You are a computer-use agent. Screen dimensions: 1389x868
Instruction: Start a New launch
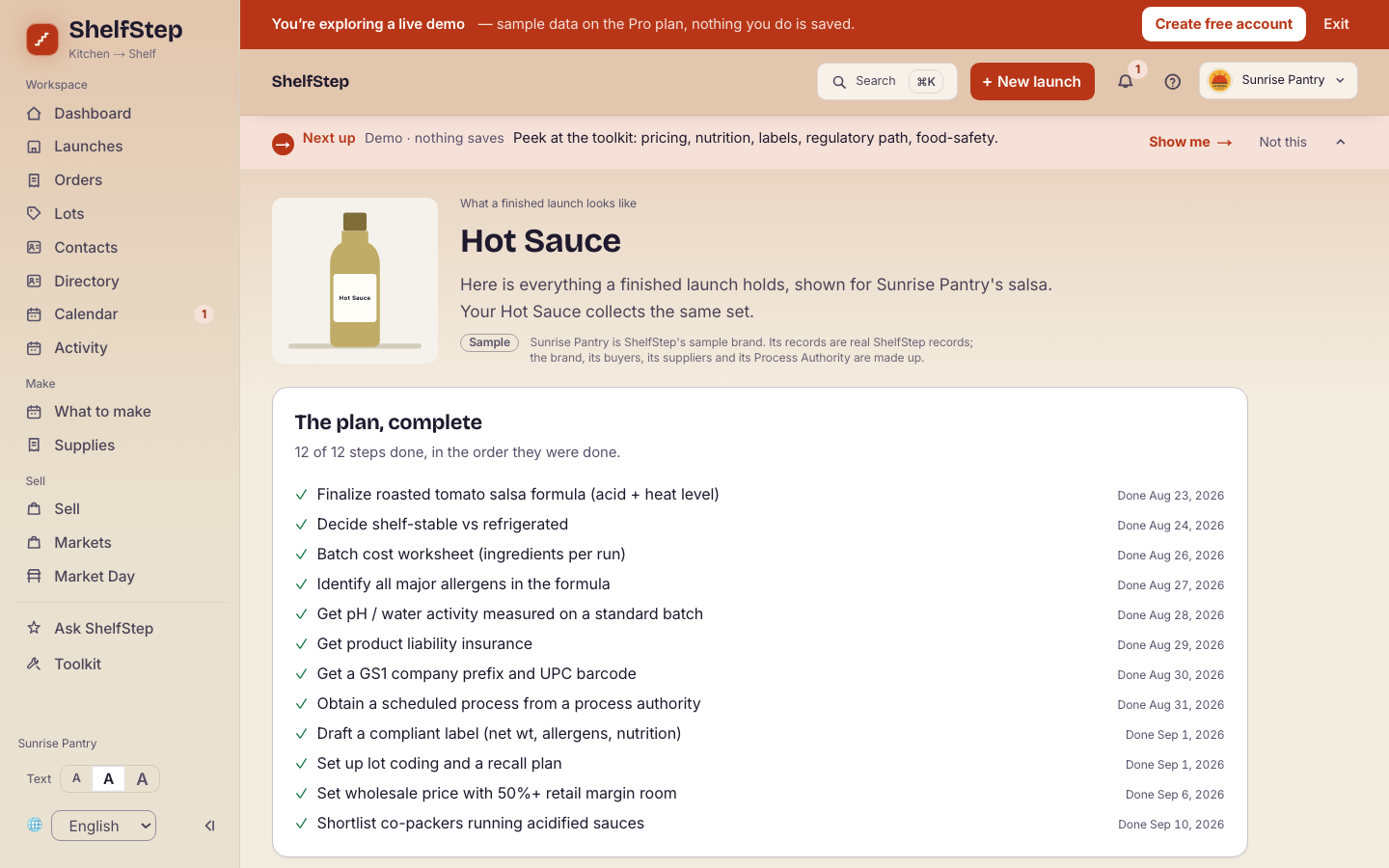tap(1032, 82)
